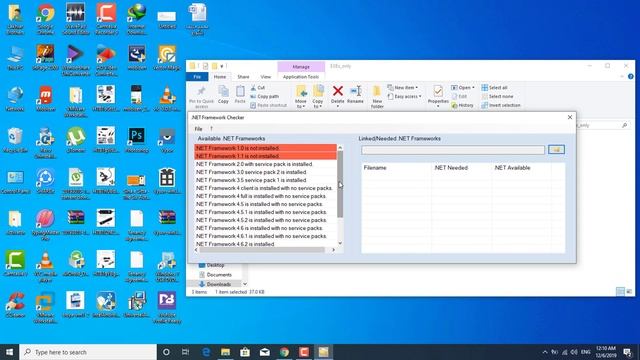Select '.NET Framework 4.5.1 is installed' row

265,212
